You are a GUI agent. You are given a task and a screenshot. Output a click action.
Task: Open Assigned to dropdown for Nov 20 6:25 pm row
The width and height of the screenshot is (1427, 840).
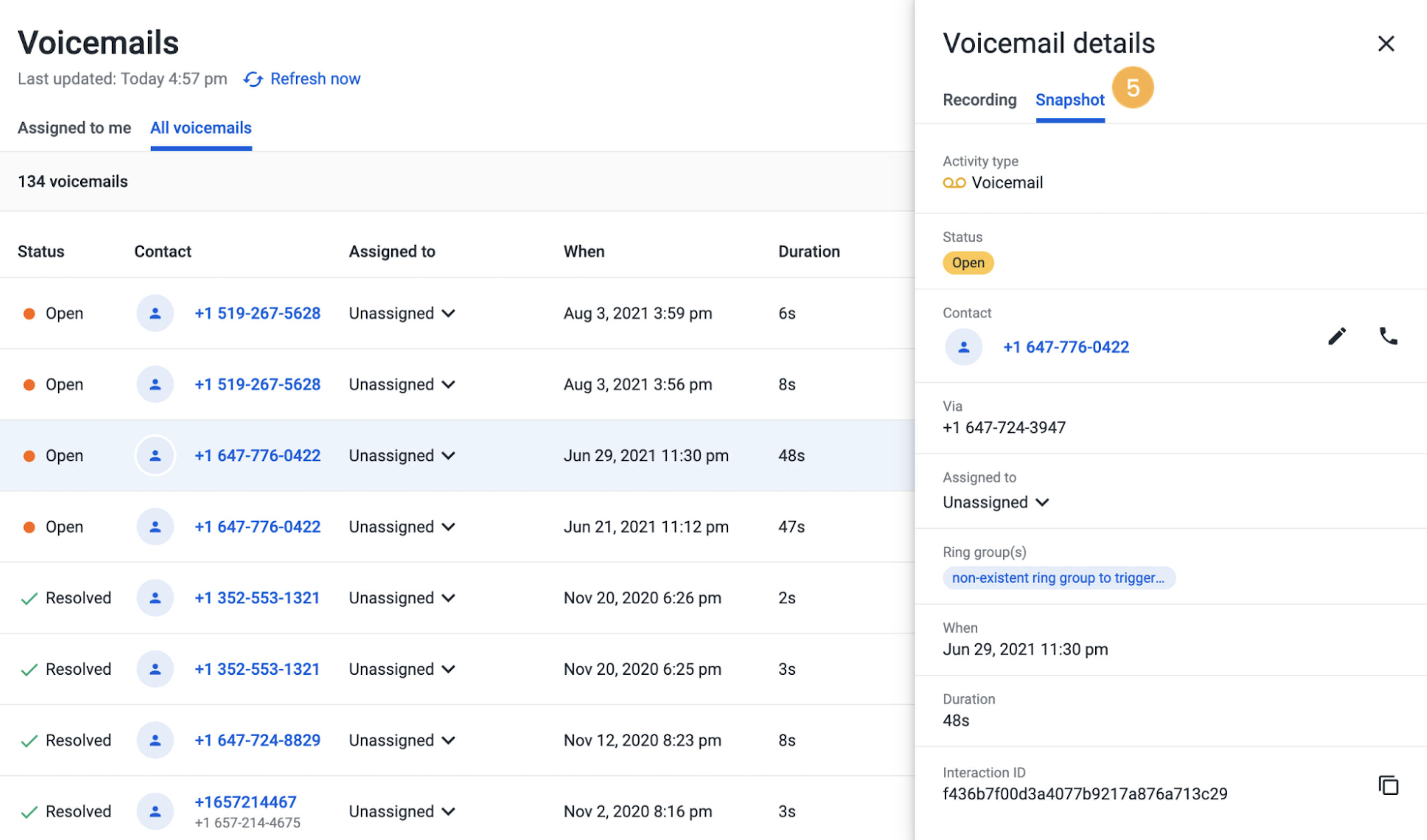pos(402,669)
